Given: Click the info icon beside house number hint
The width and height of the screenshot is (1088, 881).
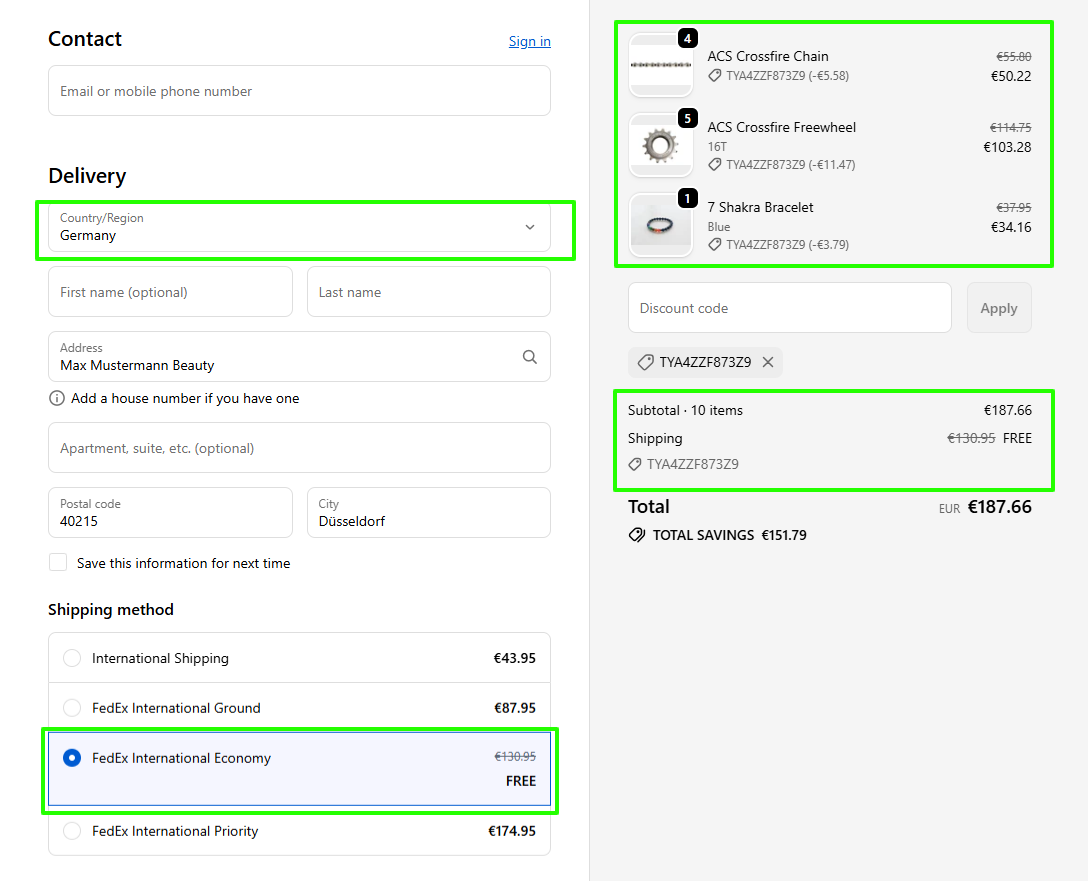Looking at the screenshot, I should coord(57,398).
